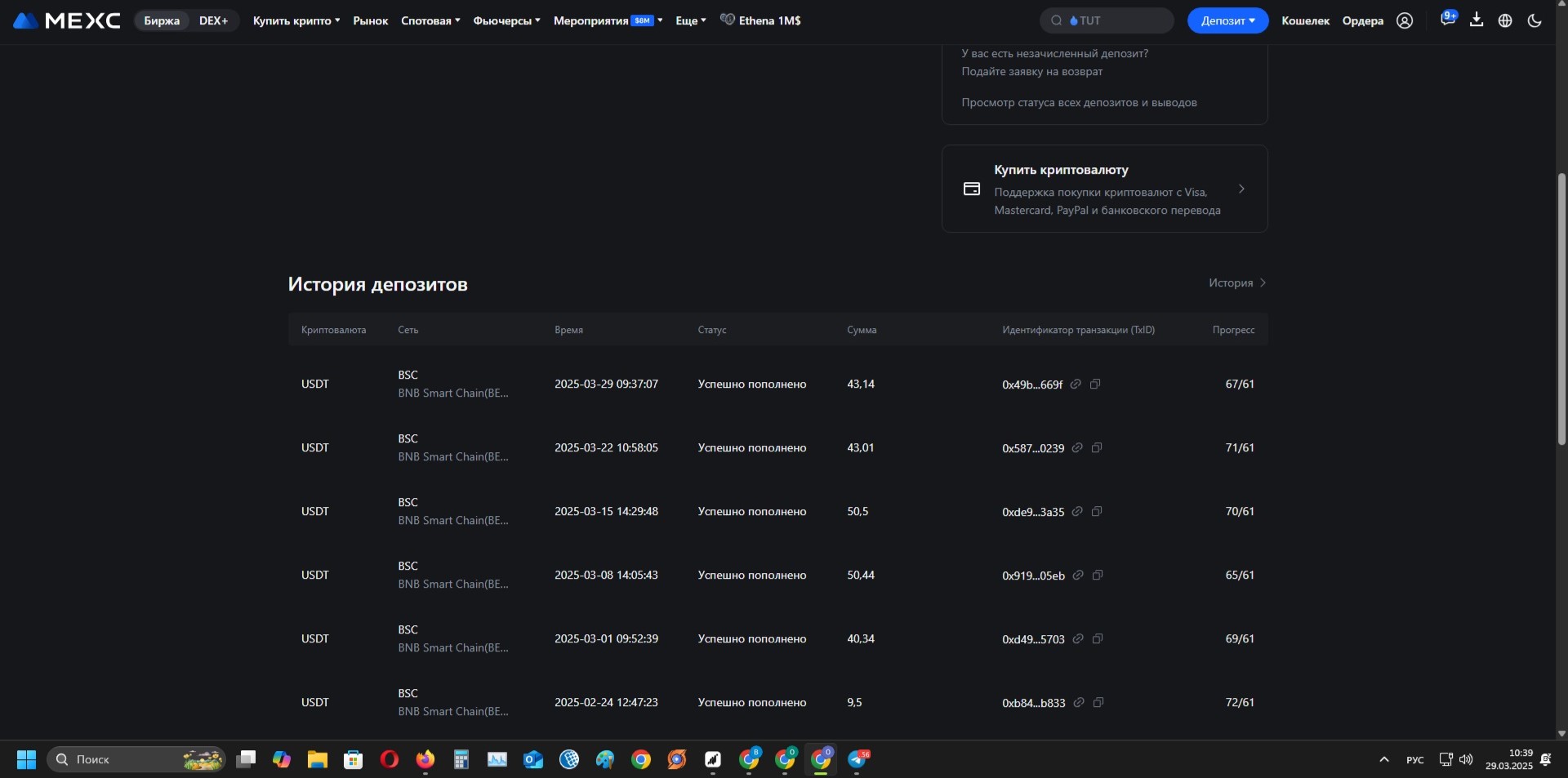Screen dimensions: 1568x778
Task: Open Firefox from the taskbar
Action: [425, 759]
